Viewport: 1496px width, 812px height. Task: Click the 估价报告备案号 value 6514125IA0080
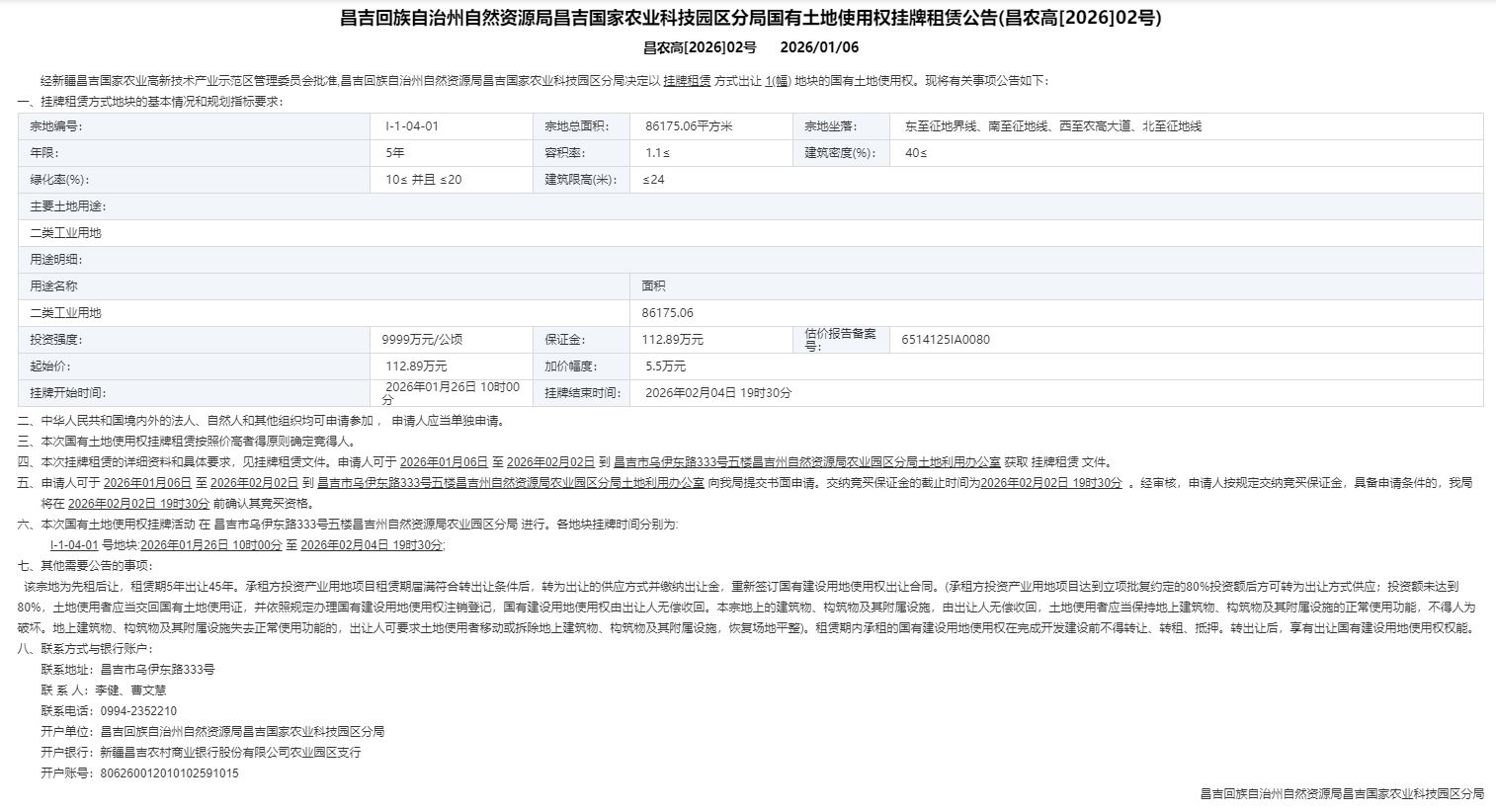tap(946, 340)
